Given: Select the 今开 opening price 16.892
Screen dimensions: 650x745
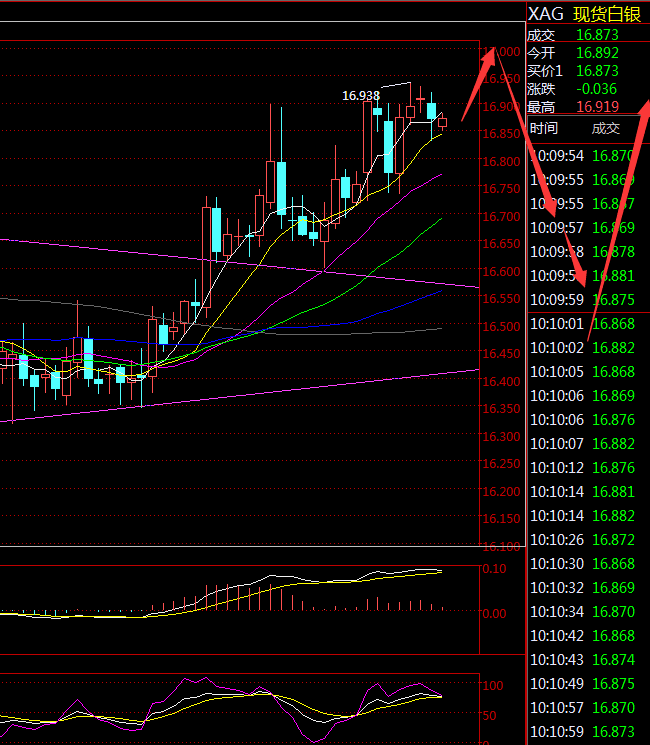Looking at the screenshot, I should (597, 53).
